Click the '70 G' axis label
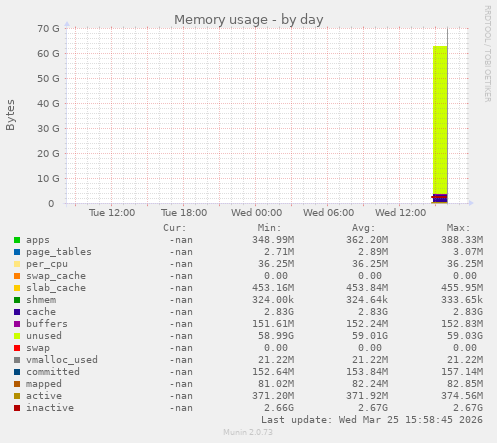Screen dimensions: 497x443 pos(48,29)
